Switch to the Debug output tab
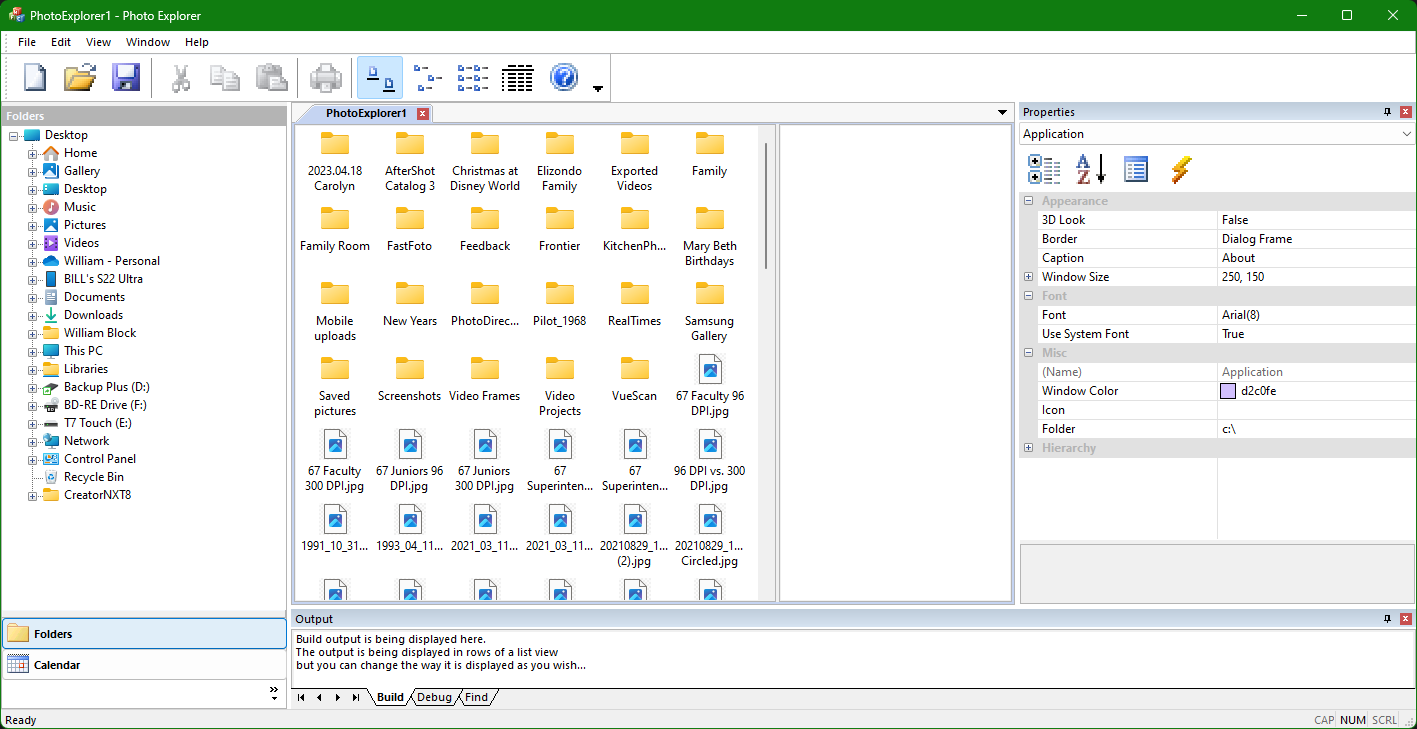 [434, 697]
